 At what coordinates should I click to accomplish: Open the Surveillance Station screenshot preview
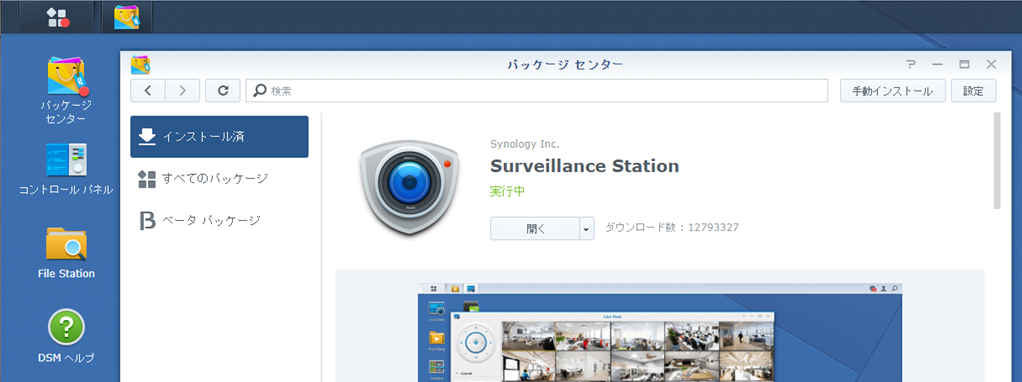(660, 332)
